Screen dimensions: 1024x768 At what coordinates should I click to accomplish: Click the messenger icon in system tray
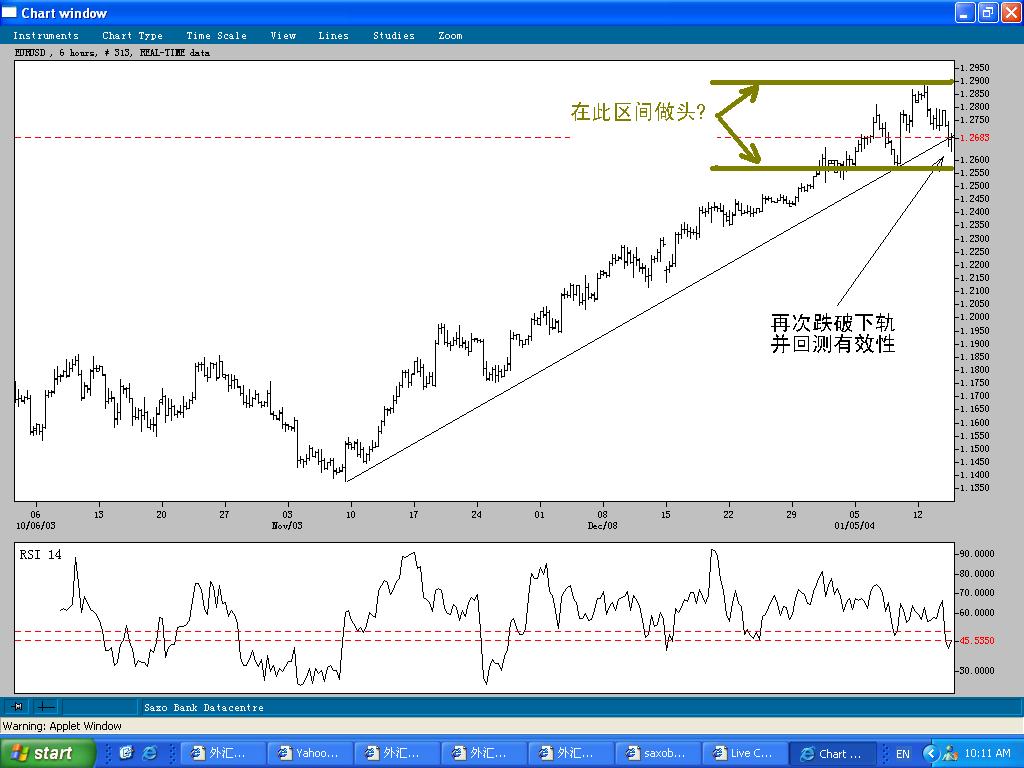[x=950, y=754]
